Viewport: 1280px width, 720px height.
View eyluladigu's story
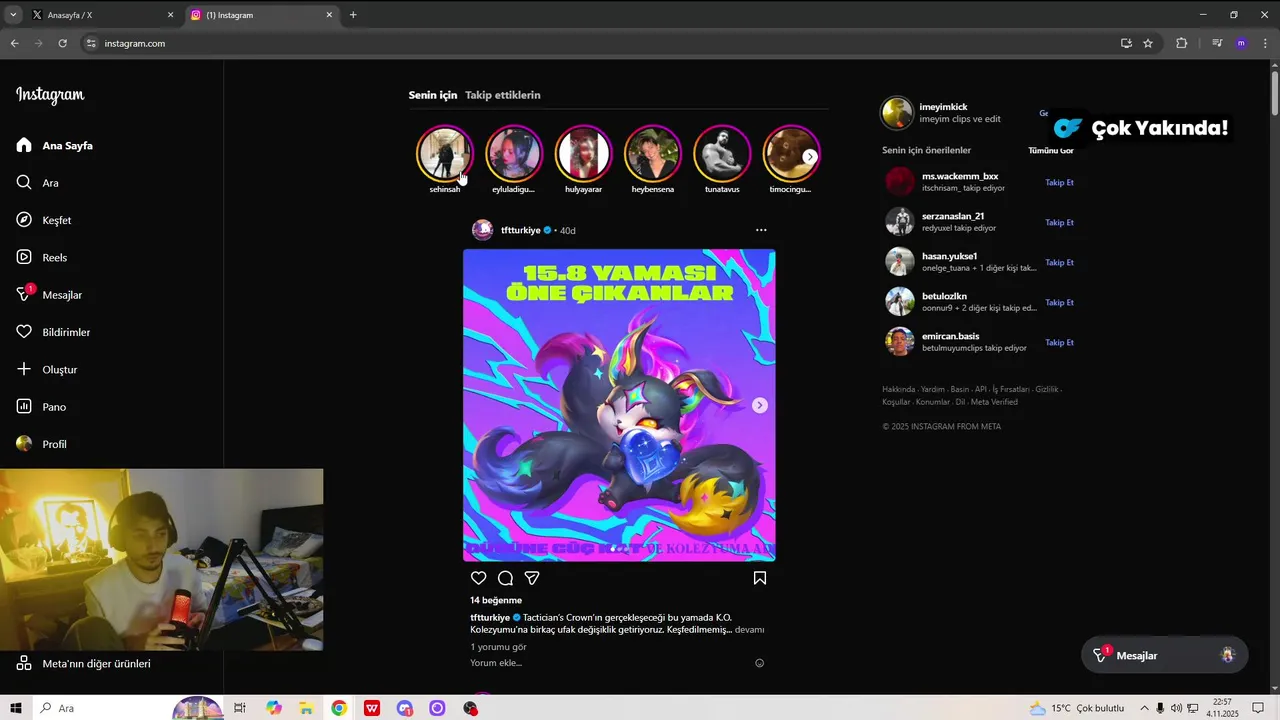coord(514,154)
